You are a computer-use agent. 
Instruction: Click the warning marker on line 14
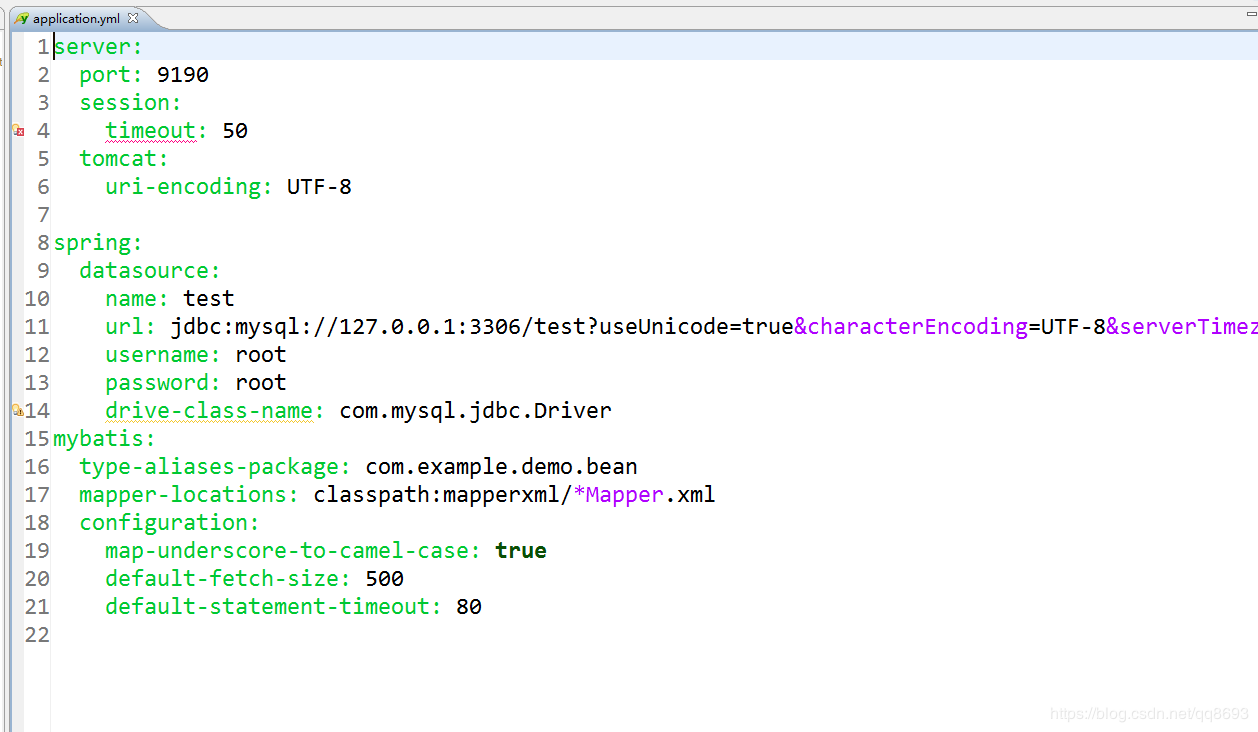tap(17, 410)
